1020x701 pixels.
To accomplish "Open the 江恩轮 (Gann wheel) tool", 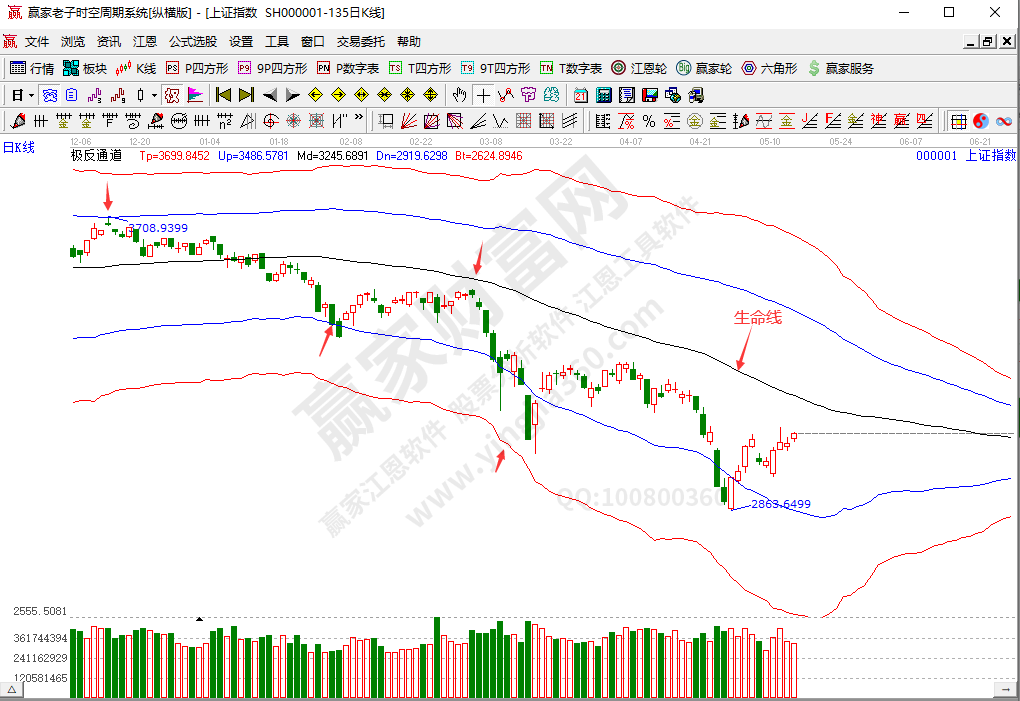I will tap(639, 68).
